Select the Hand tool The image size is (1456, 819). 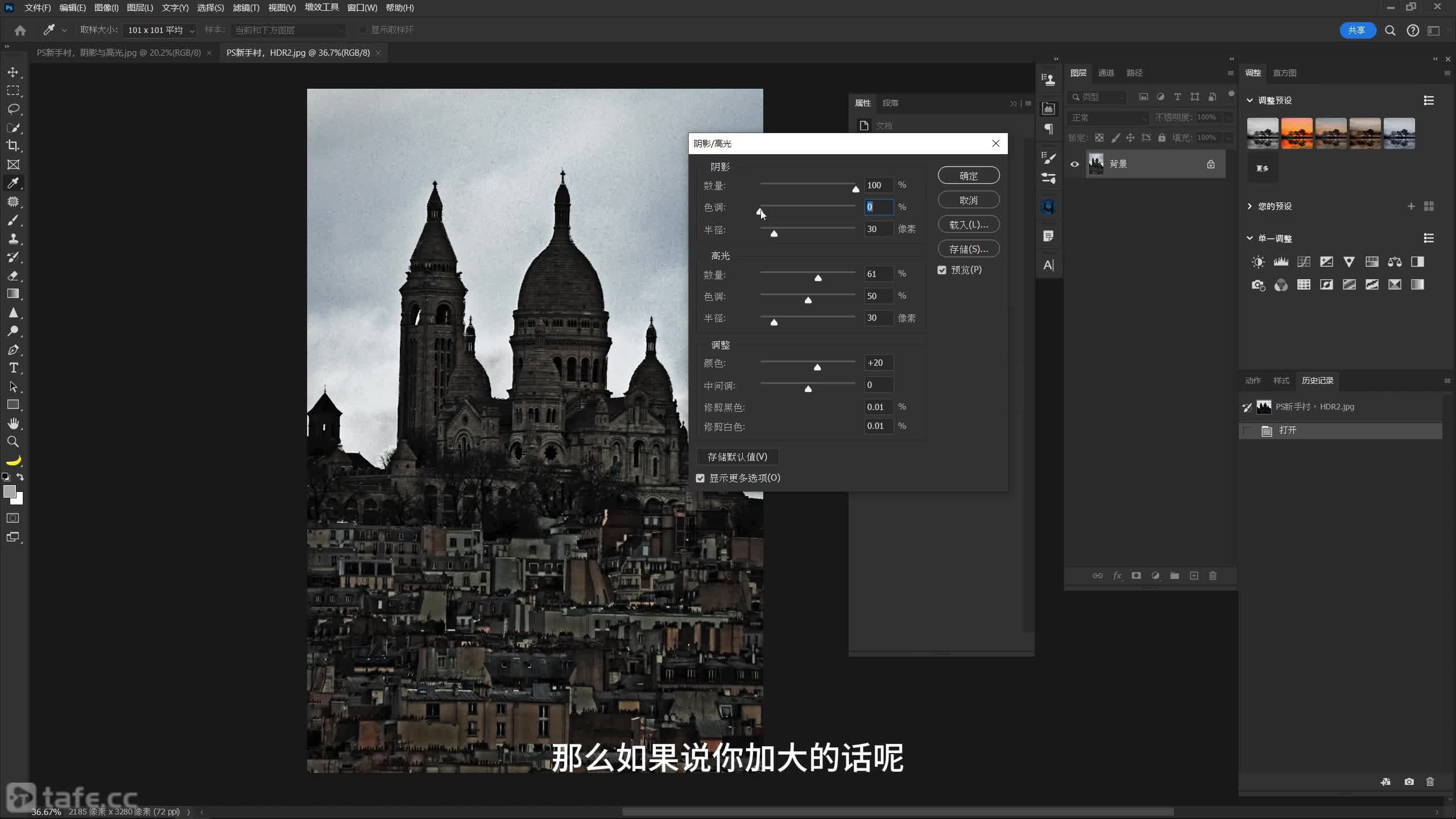tap(13, 423)
